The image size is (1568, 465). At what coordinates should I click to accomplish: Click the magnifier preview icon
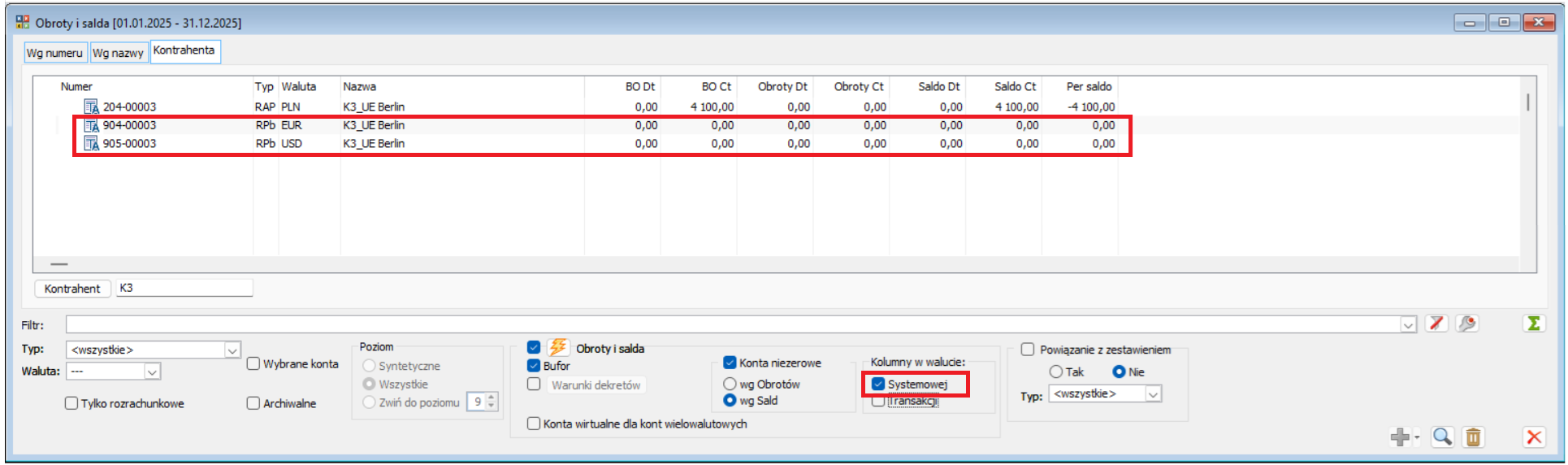point(1442,437)
